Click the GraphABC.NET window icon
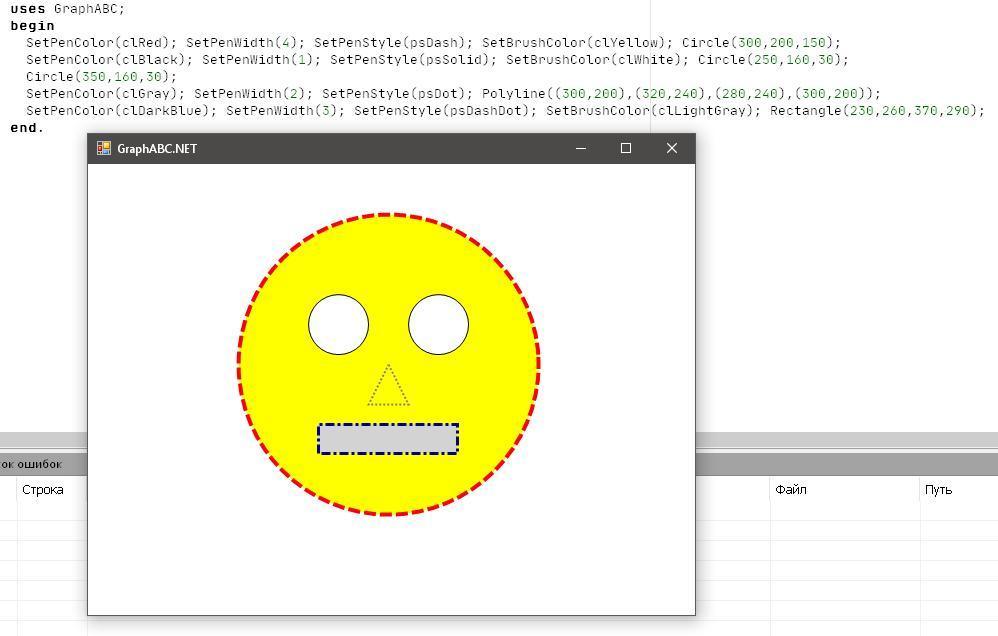The height and width of the screenshot is (636, 998). [x=104, y=148]
